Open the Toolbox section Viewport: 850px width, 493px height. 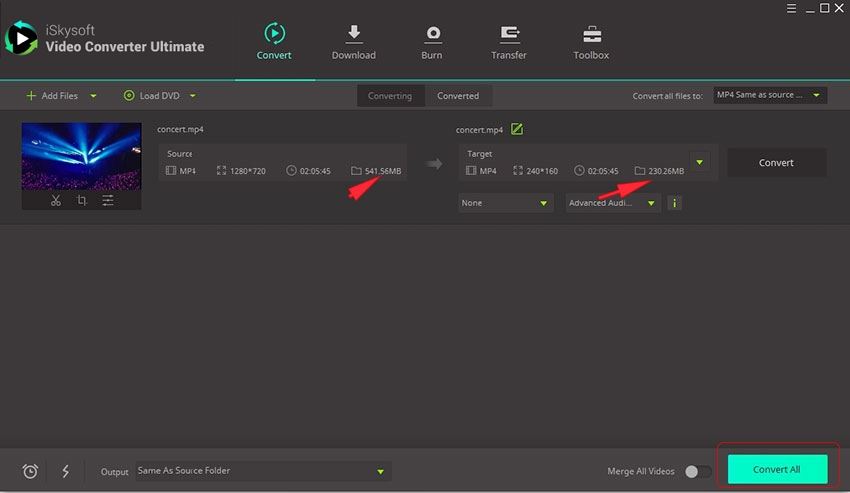pyautogui.click(x=591, y=42)
